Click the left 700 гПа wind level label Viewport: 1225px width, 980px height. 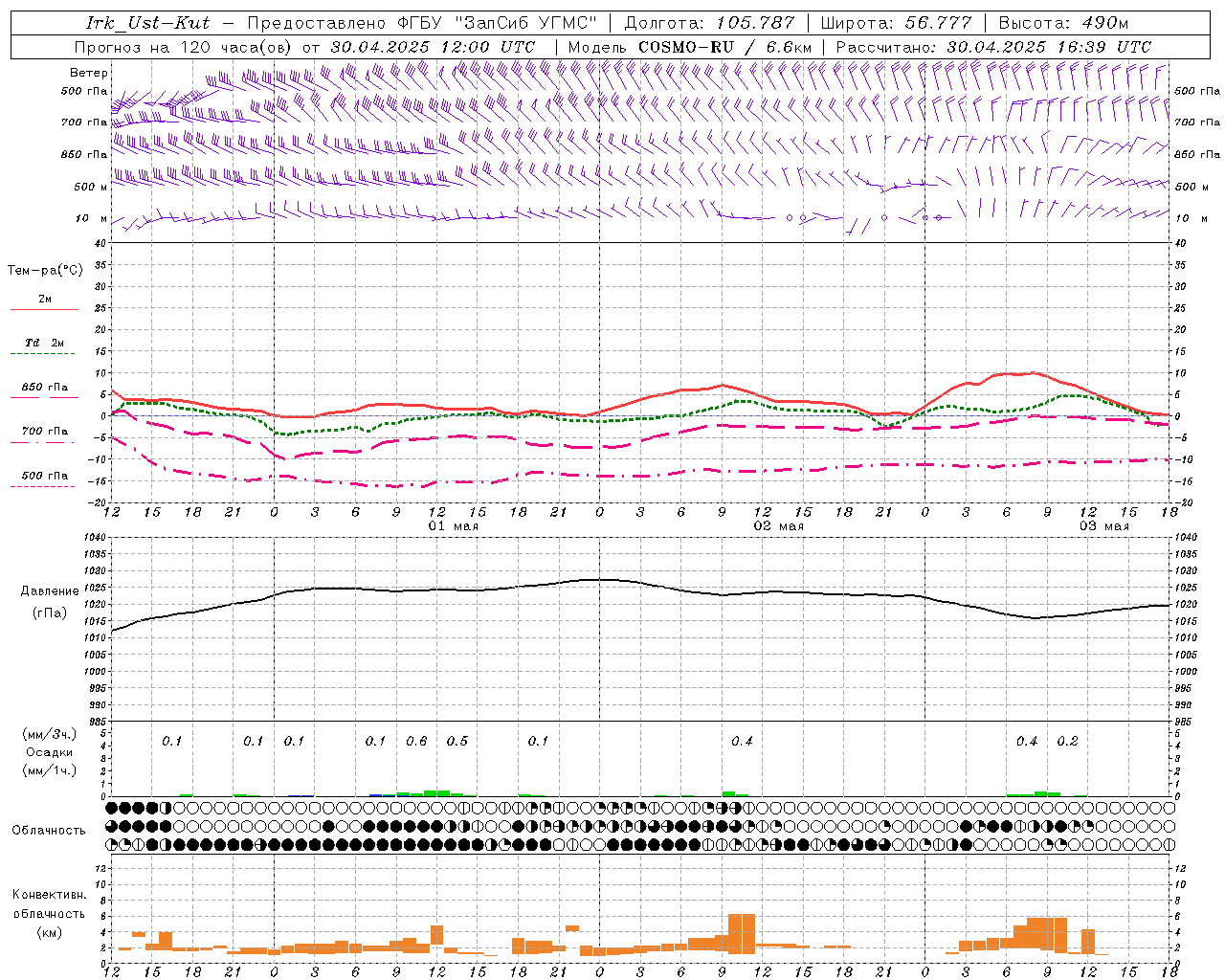coord(84,122)
